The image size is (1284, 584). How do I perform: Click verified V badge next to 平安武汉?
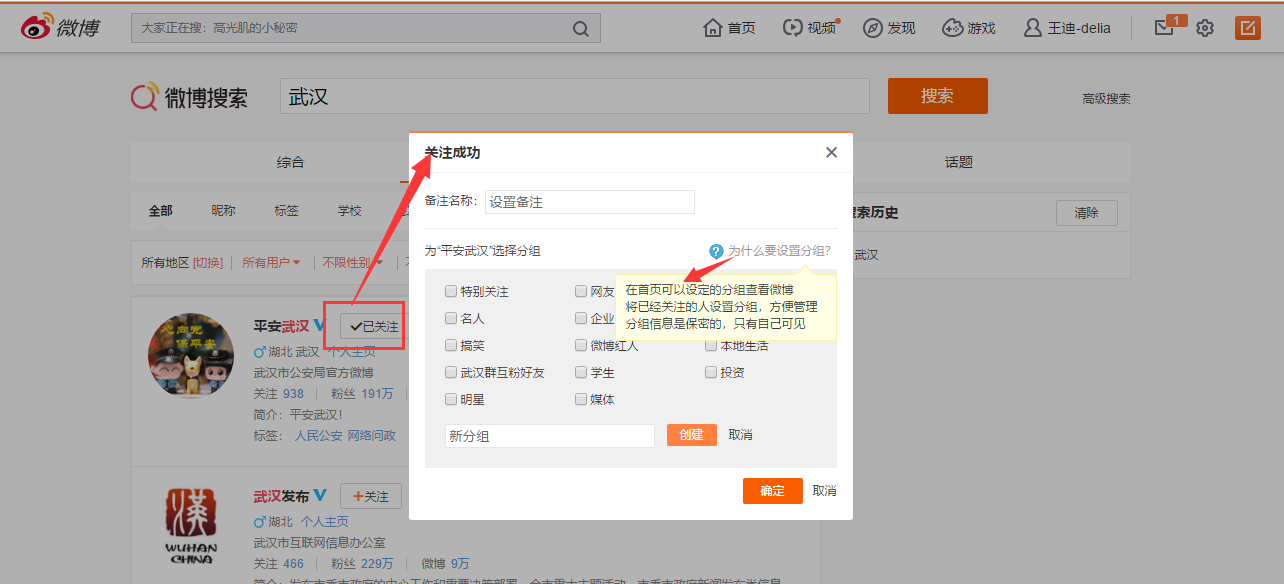[320, 326]
